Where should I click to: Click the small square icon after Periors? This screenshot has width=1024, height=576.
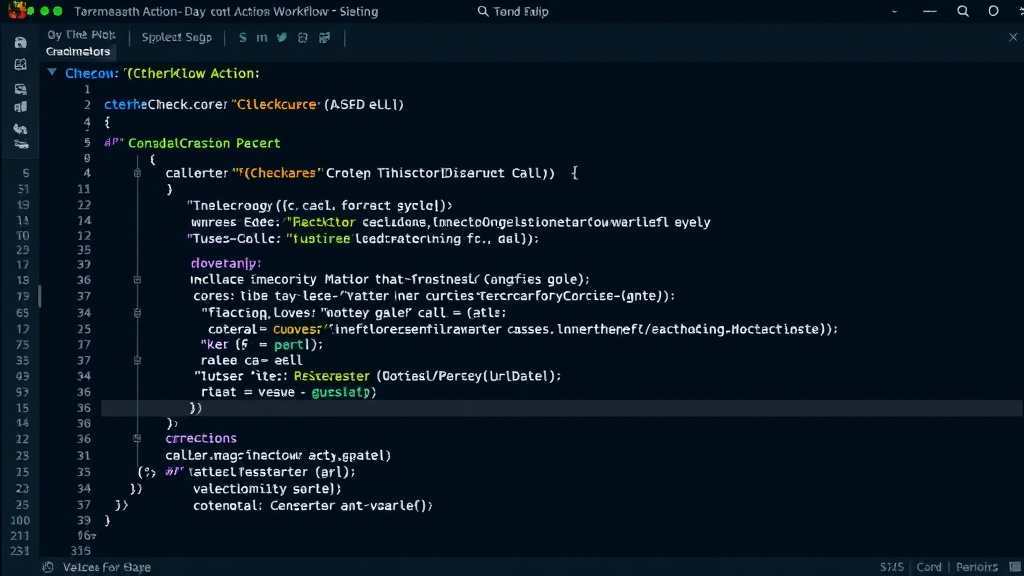point(1015,567)
